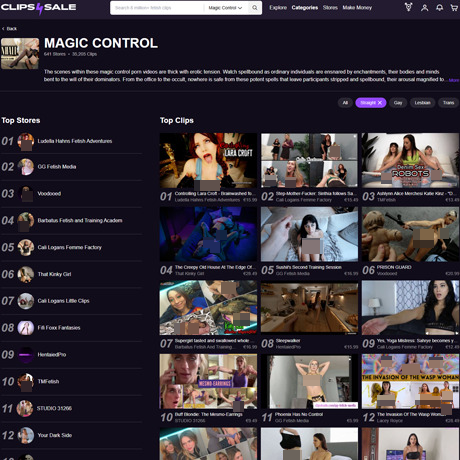The image size is (460, 460).
Task: Click the Back arrow link
Action: [x=9, y=29]
